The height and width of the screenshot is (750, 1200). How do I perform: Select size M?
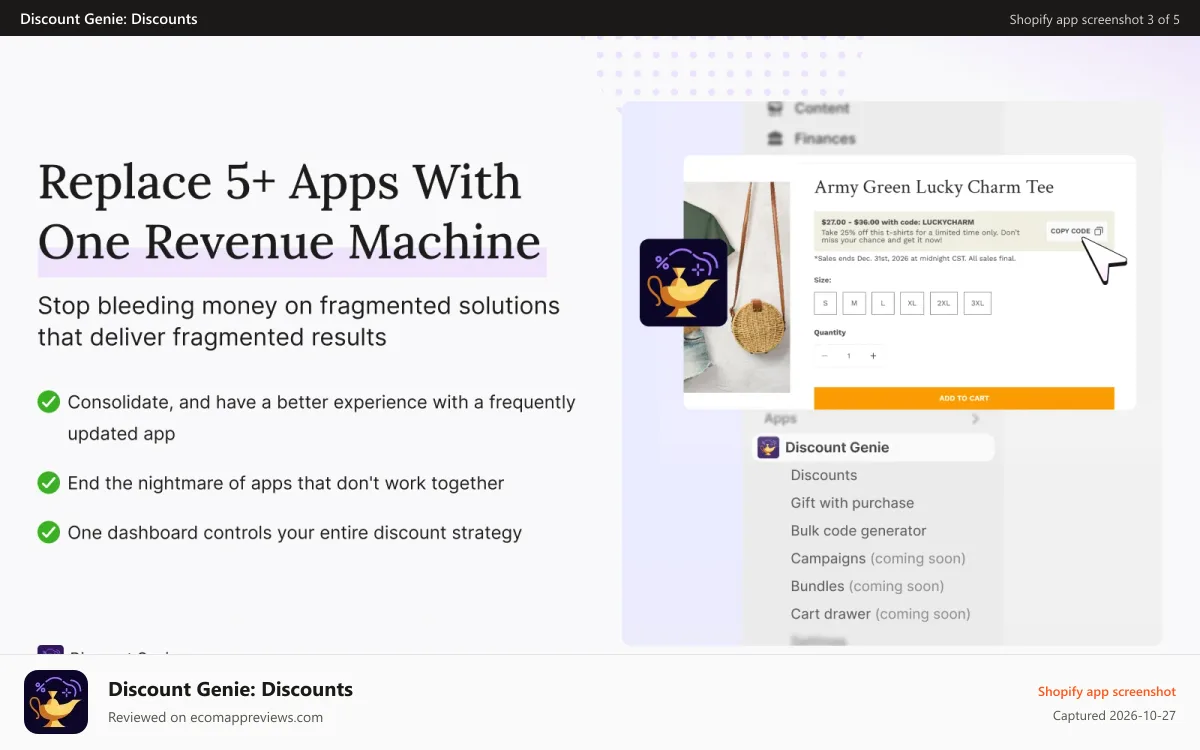(854, 303)
